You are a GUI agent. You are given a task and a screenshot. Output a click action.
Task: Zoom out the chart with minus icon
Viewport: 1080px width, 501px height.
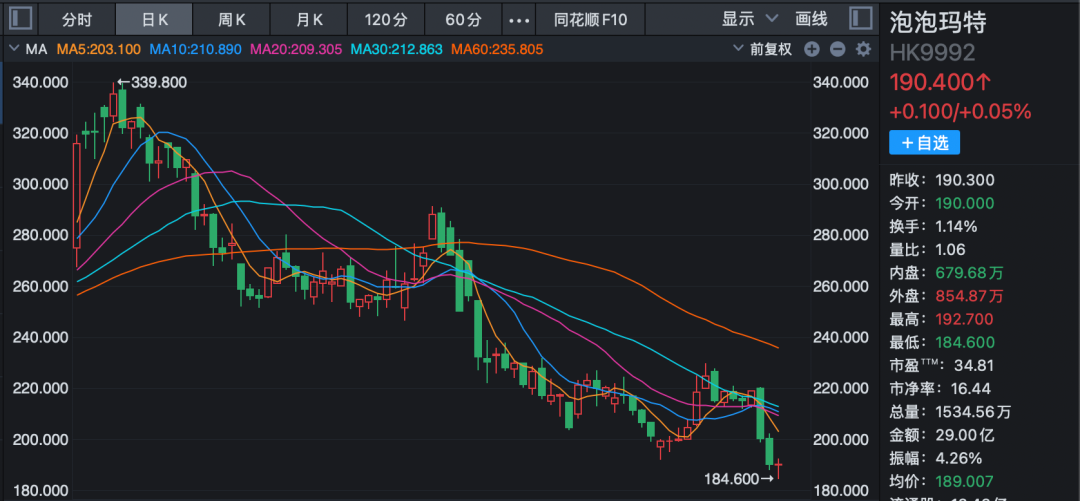point(837,49)
